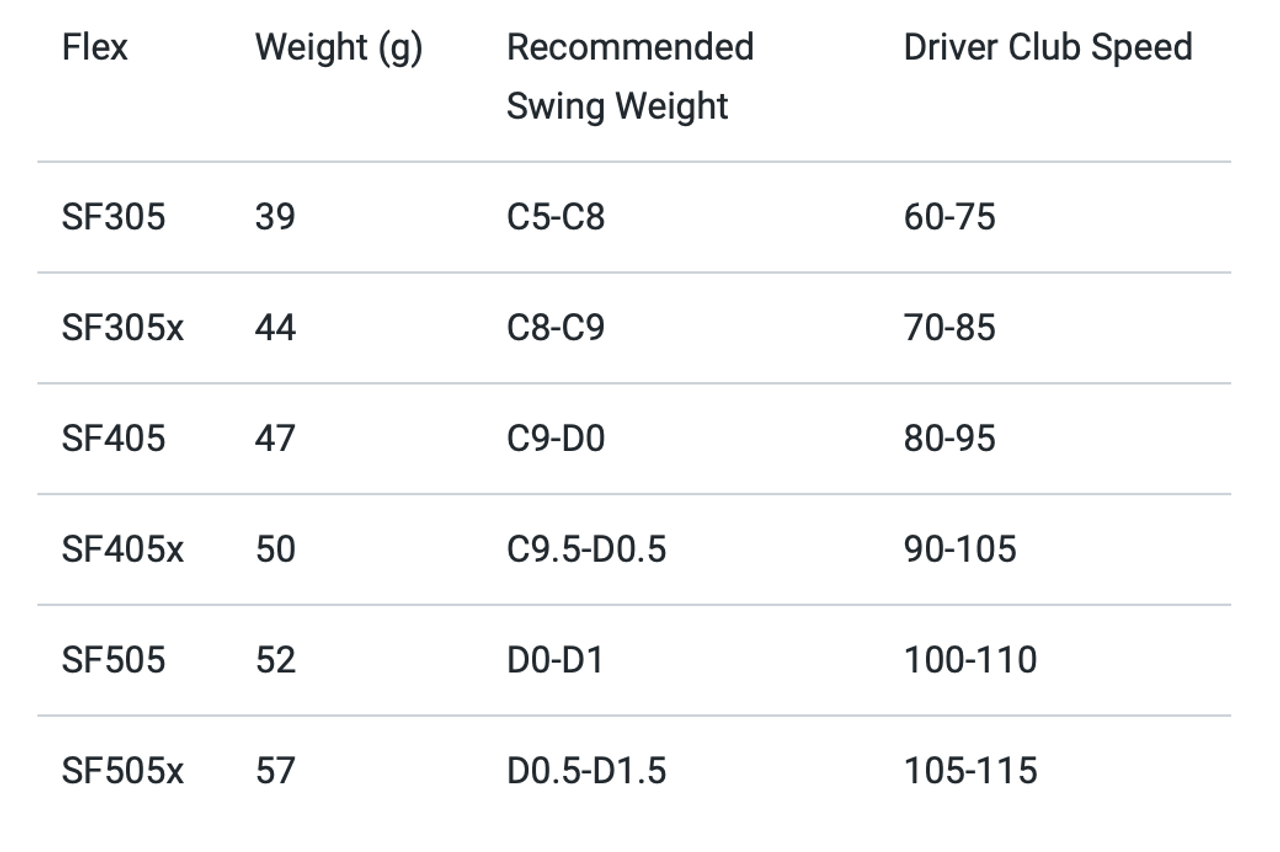Click the C5-C8 swing weight cell

click(x=556, y=217)
